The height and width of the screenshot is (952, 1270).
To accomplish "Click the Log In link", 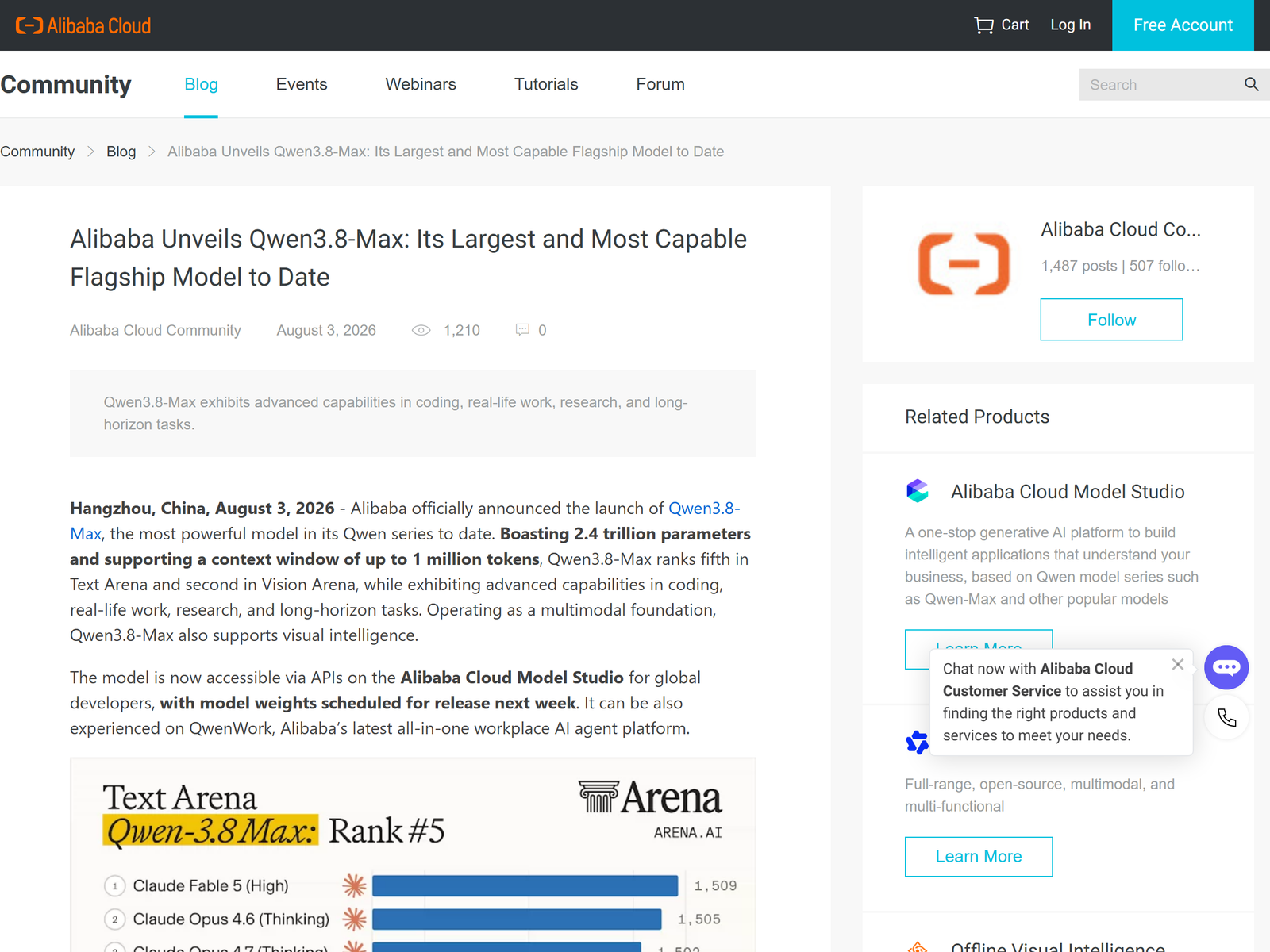I will pos(1070,25).
